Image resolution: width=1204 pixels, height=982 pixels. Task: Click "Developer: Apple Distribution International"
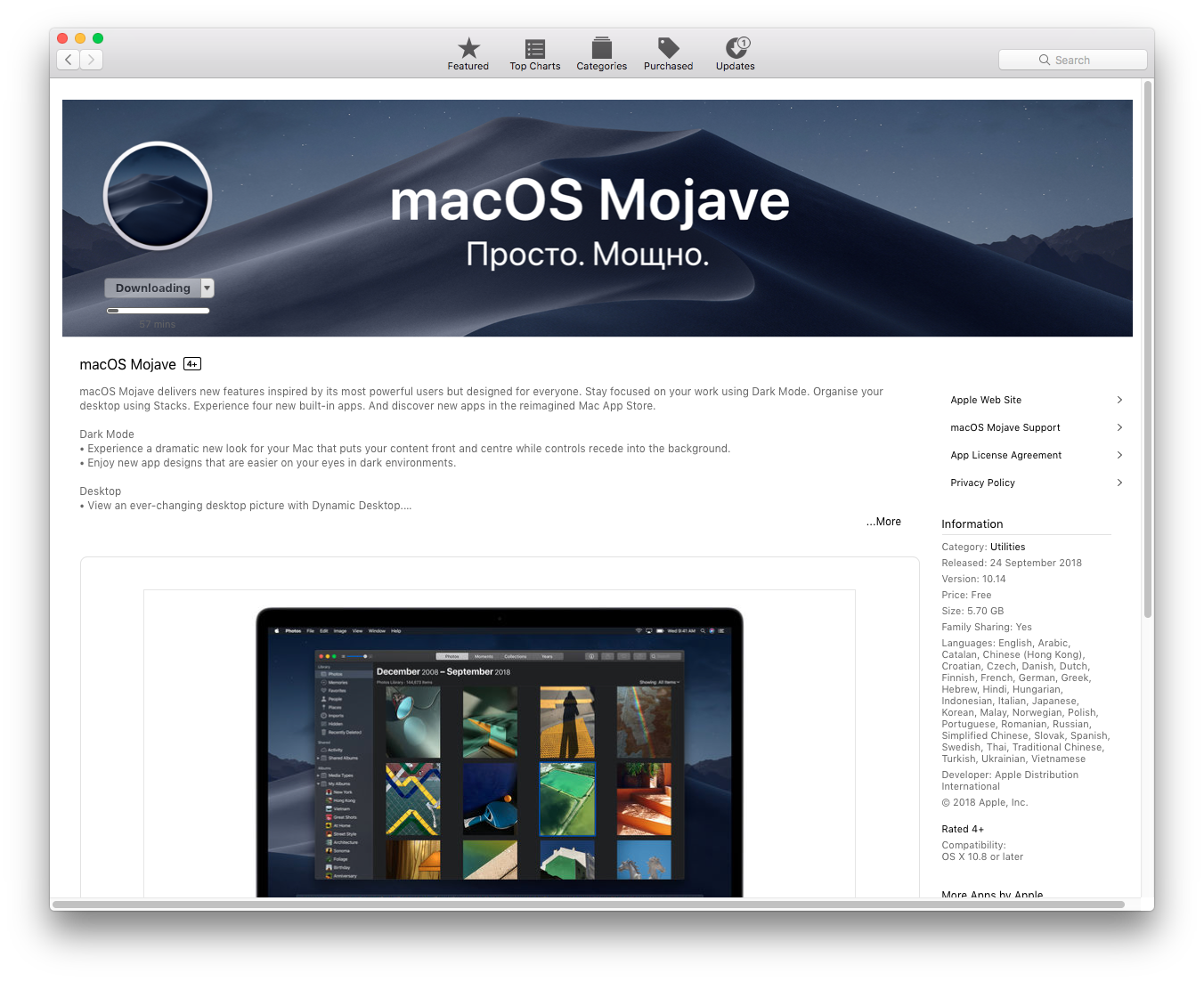[x=1010, y=781]
